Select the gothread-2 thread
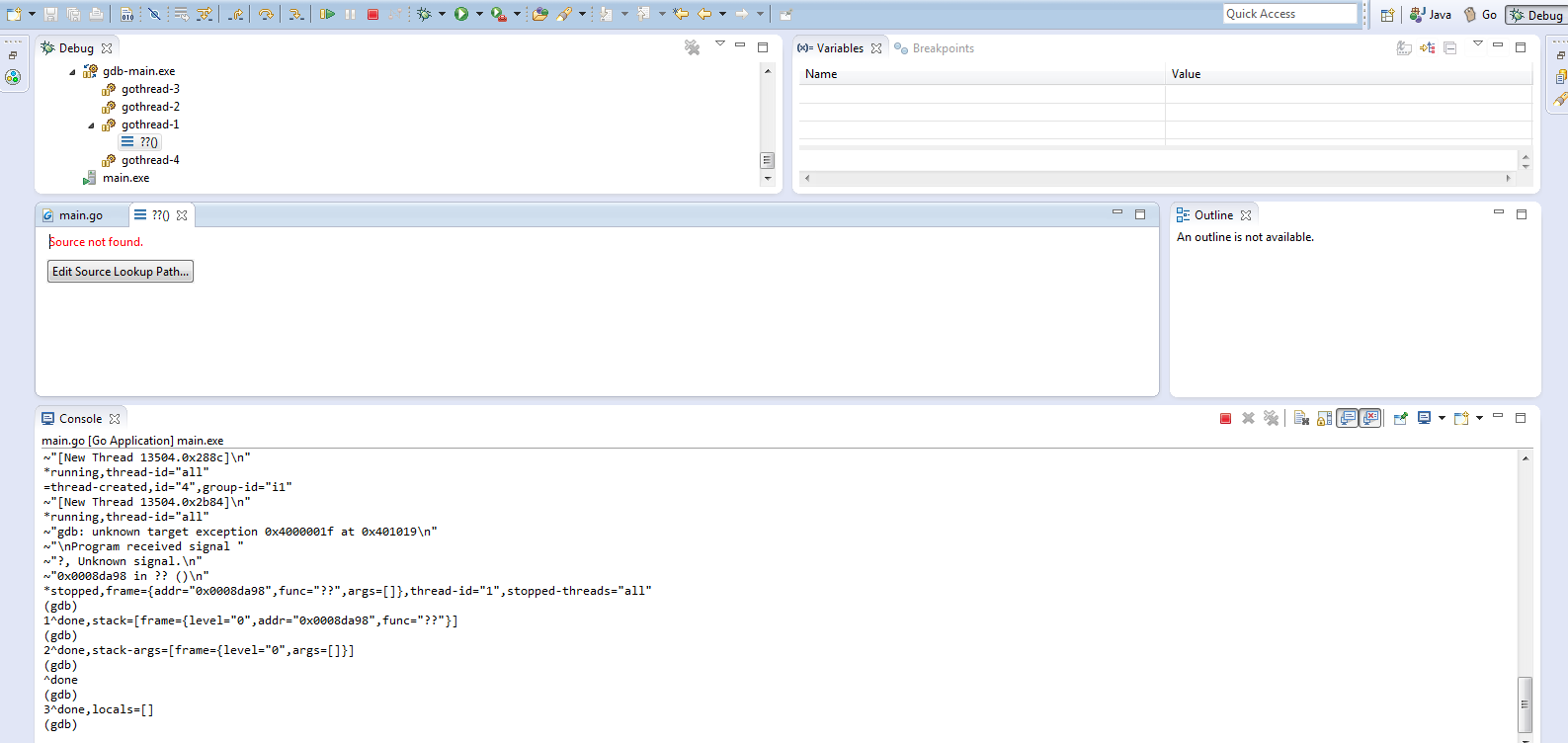The image size is (1568, 743). (150, 107)
